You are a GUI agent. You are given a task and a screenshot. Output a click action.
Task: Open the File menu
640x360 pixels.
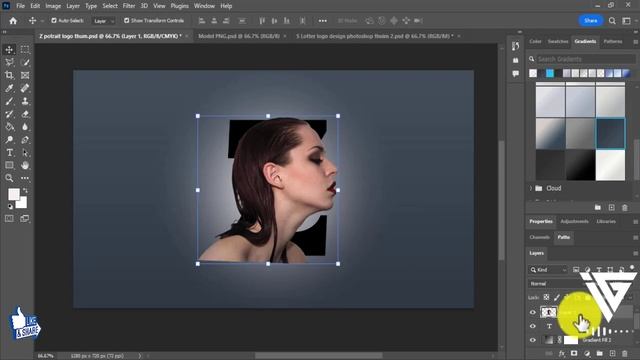tap(20, 6)
